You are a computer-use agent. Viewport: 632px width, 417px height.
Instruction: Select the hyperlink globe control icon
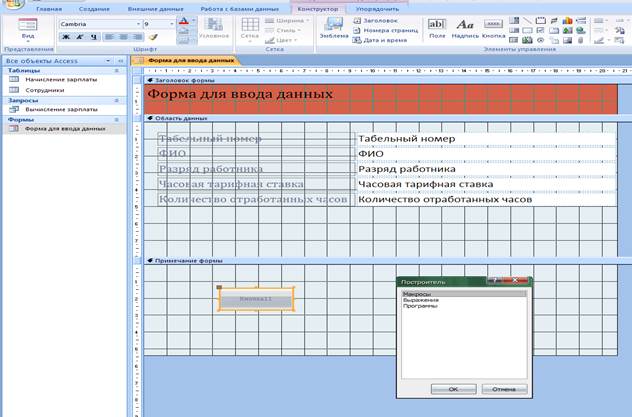click(580, 30)
